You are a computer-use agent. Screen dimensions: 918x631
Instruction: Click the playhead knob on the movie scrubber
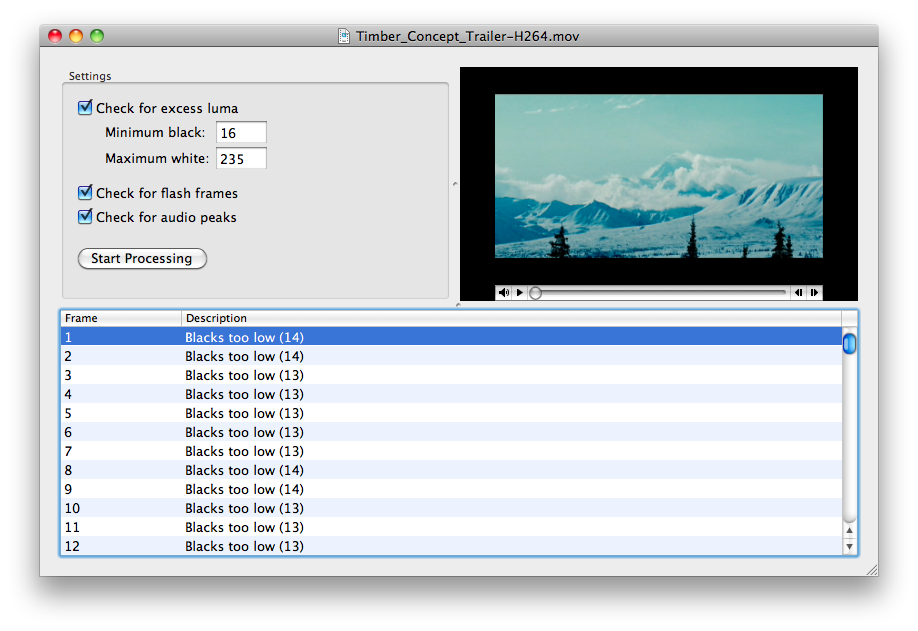click(535, 293)
